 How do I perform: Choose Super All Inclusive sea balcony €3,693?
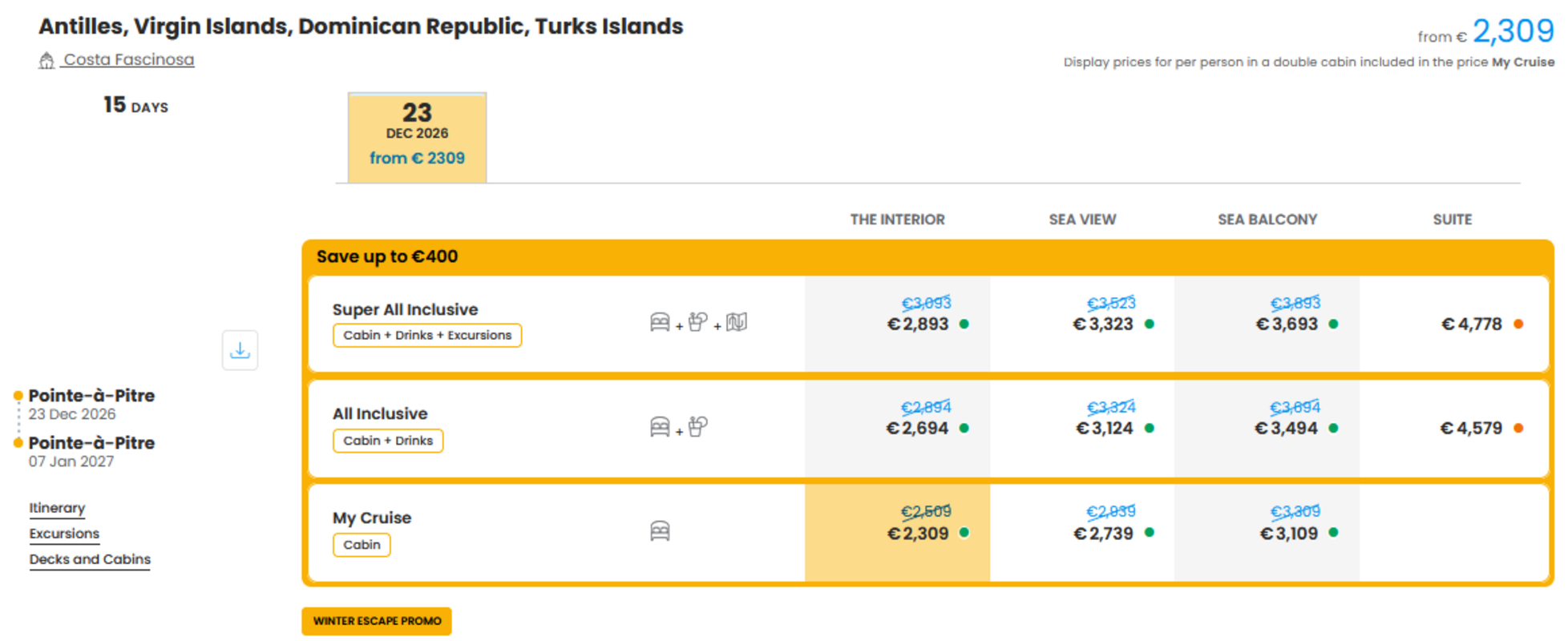pos(1287,325)
